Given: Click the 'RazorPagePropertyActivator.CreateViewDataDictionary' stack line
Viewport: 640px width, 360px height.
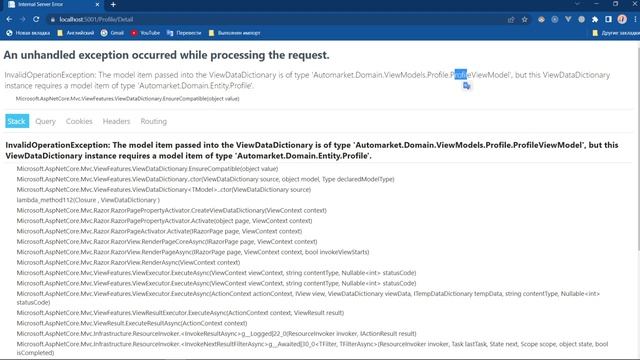Looking at the screenshot, I should (171, 211).
